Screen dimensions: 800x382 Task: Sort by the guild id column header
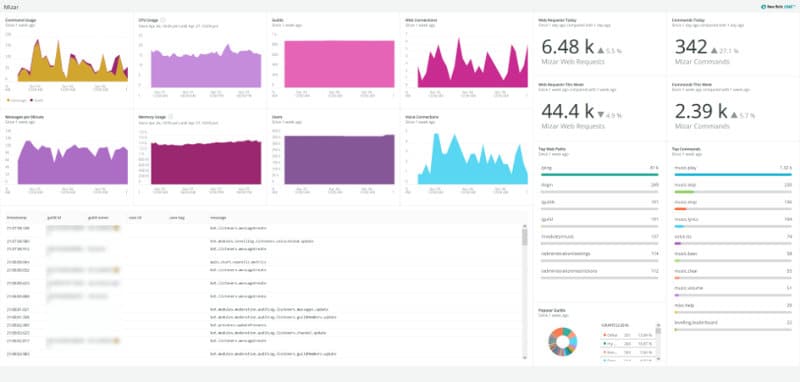click(x=54, y=218)
